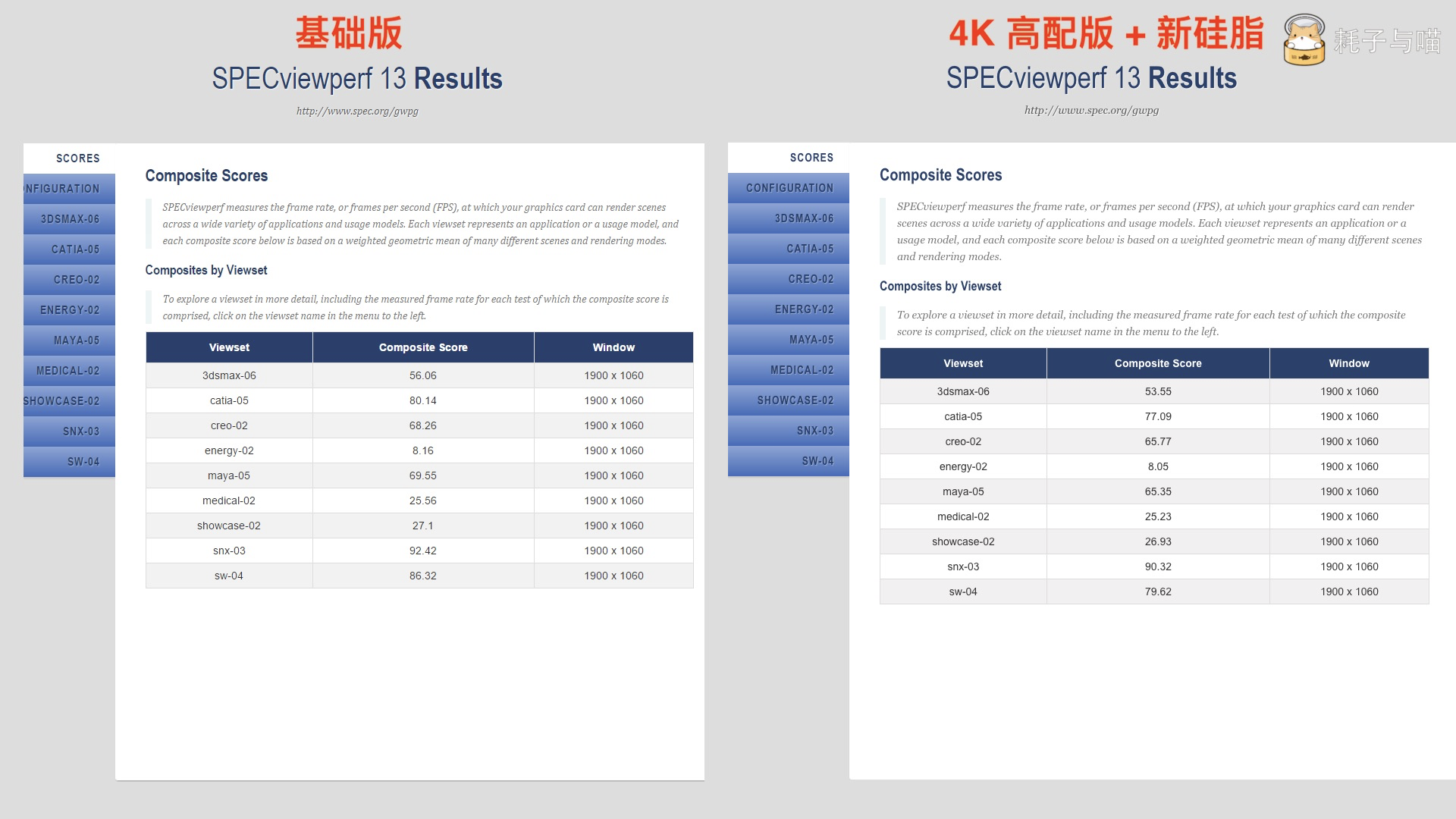Click right table Composite Score header
The width and height of the screenshot is (1456, 819).
1158,363
